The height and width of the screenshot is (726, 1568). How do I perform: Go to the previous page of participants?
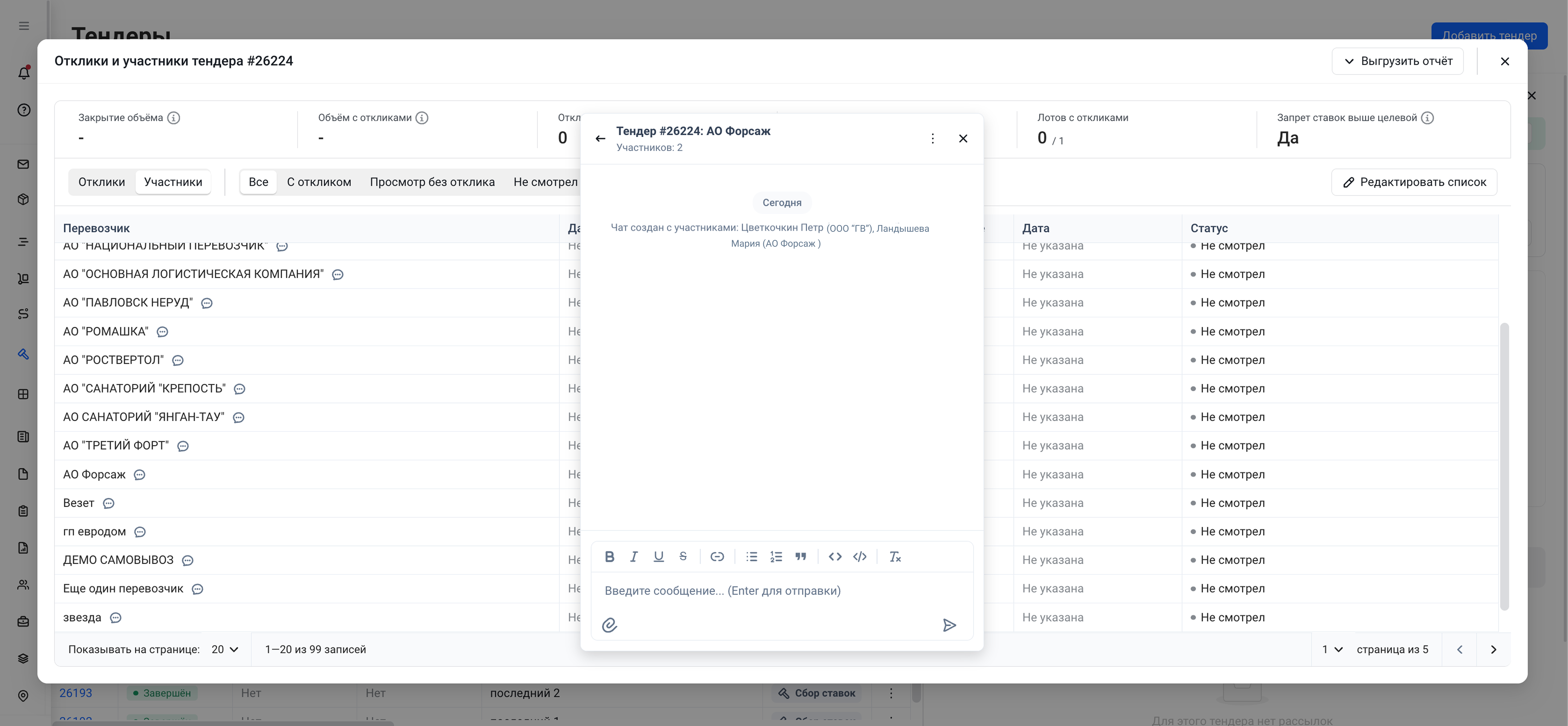[1459, 649]
